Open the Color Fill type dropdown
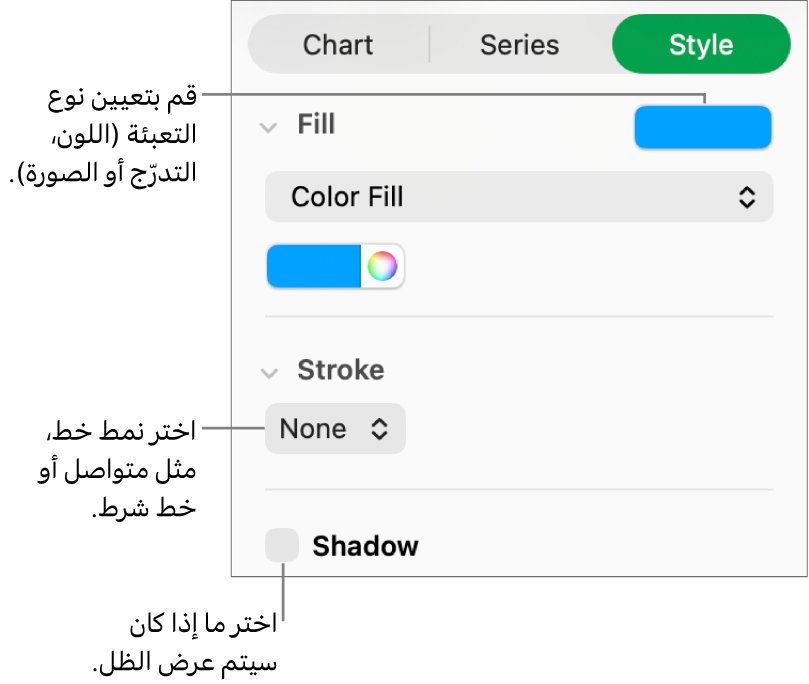Image resolution: width=809 pixels, height=684 pixels. click(x=518, y=197)
